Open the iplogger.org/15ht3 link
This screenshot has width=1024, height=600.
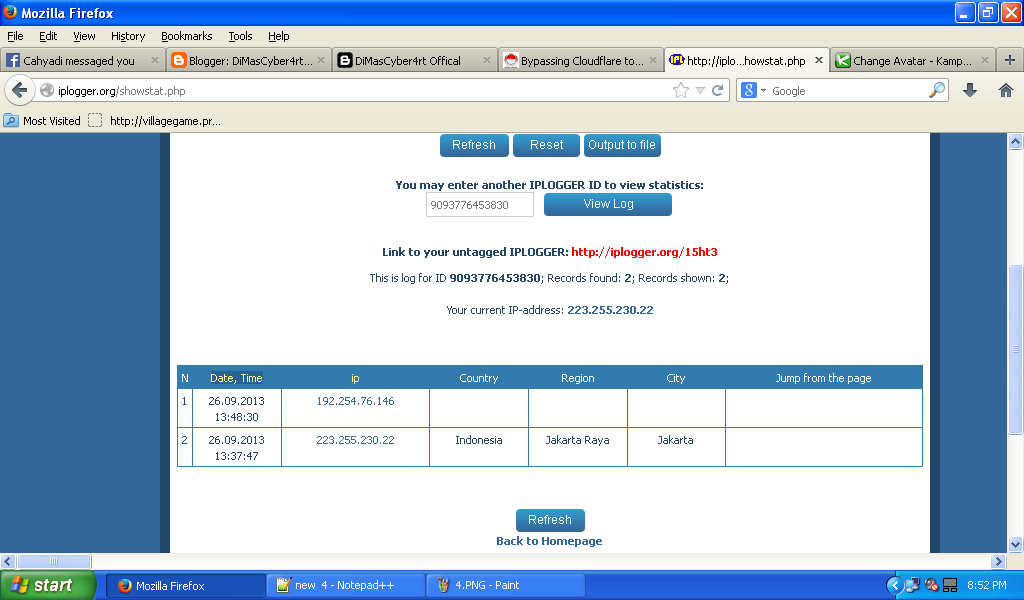coord(644,252)
